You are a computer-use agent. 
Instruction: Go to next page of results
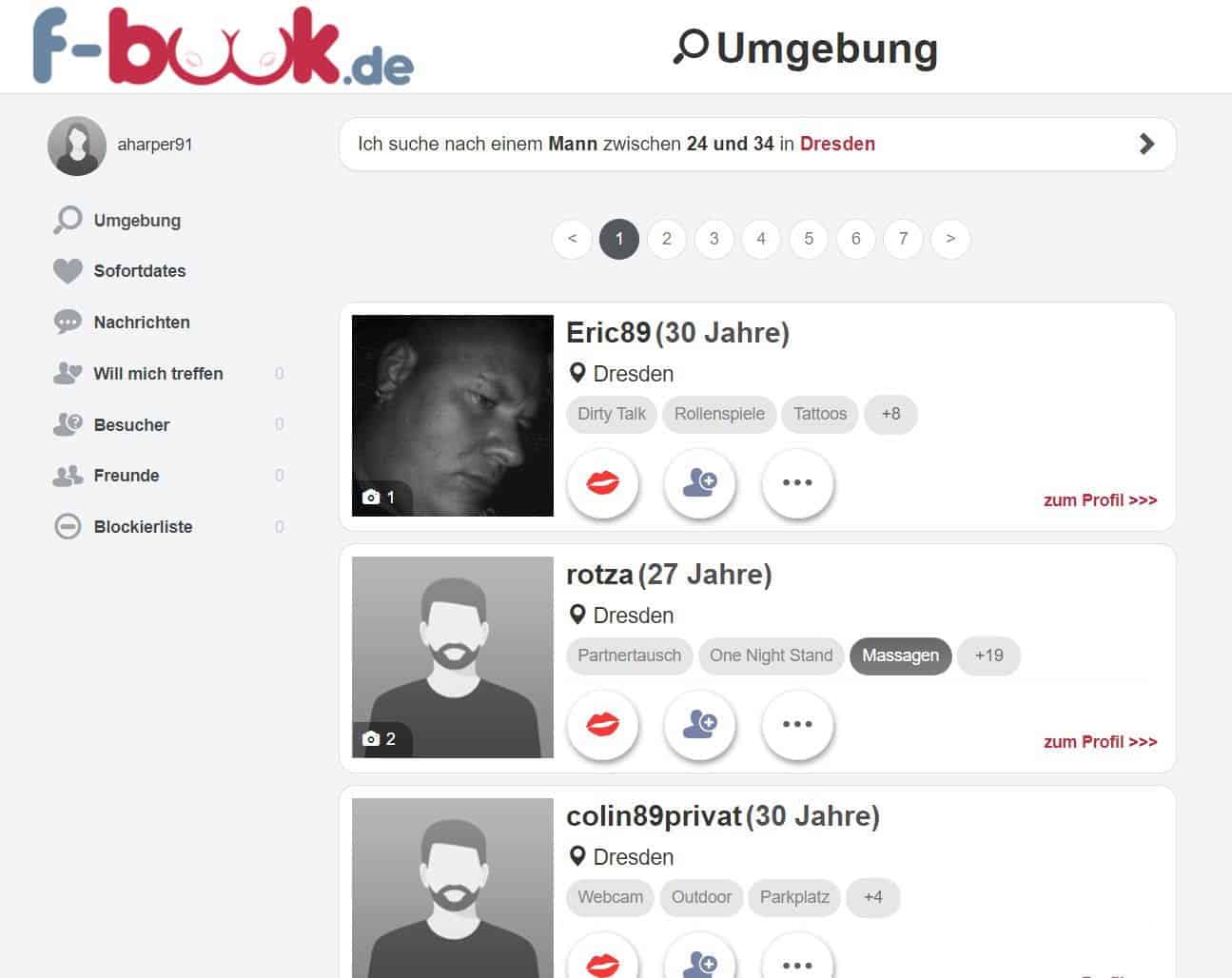click(x=950, y=239)
